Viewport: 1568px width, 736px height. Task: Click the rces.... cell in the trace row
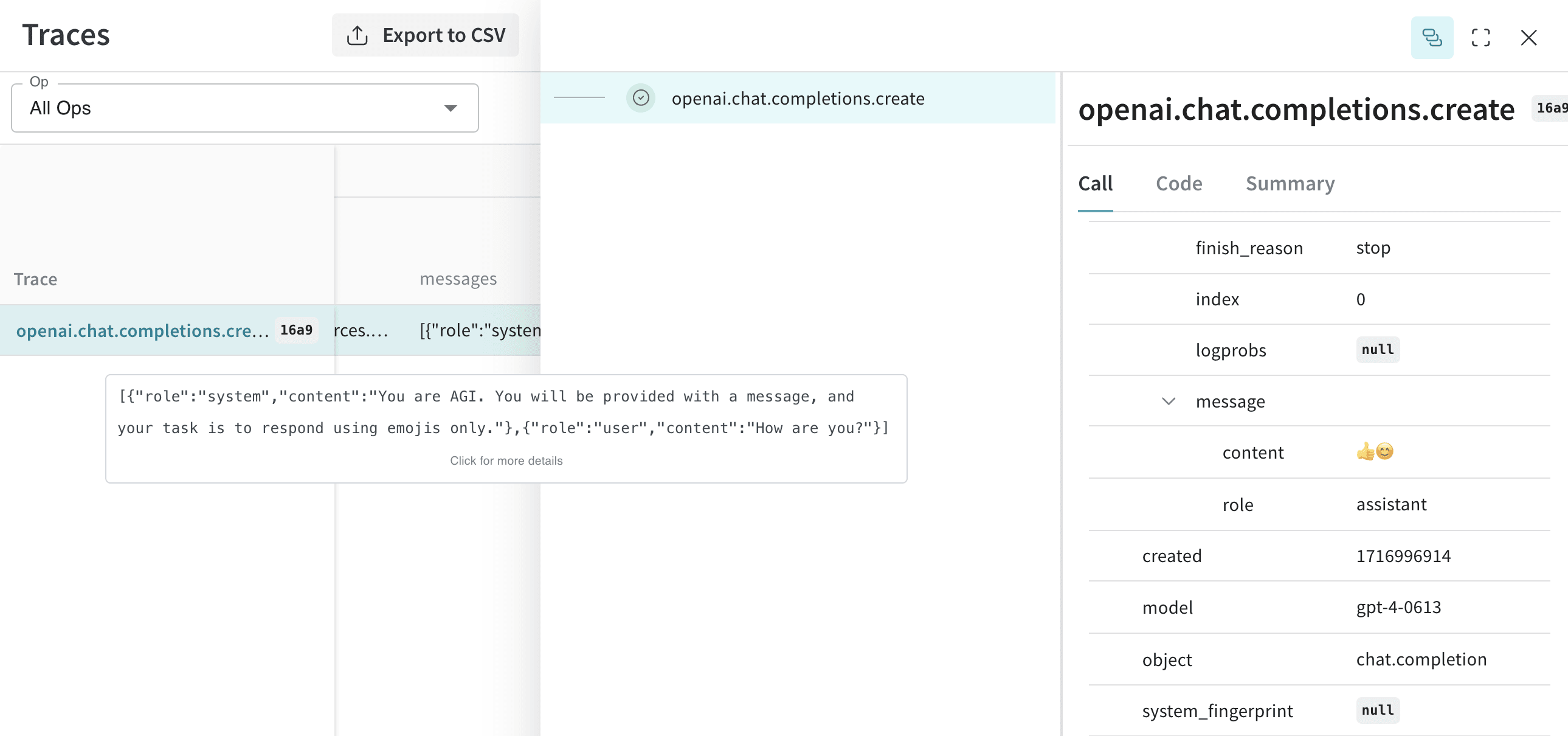coord(361,330)
